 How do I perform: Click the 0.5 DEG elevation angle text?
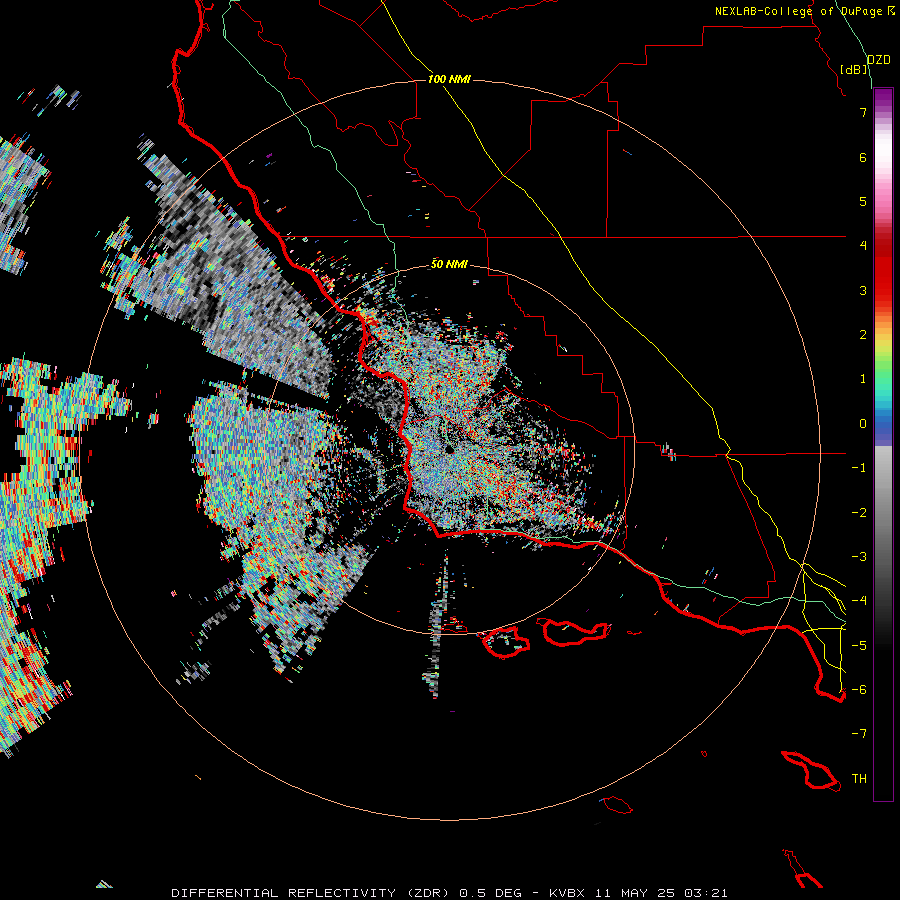(491, 893)
